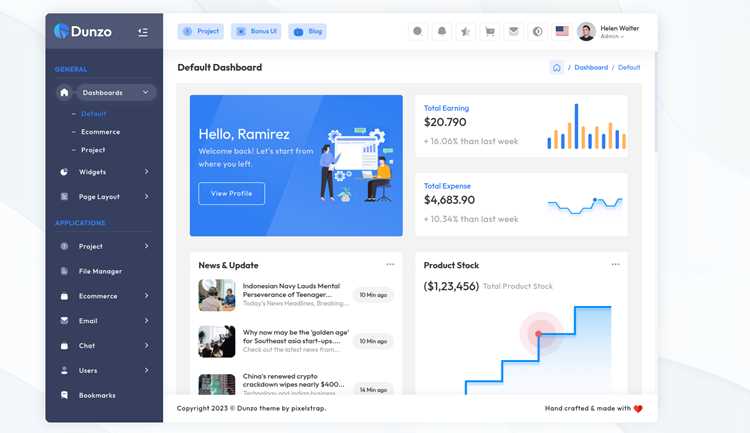This screenshot has height=433, width=750.
Task: Click the notification bell icon
Action: point(441,32)
